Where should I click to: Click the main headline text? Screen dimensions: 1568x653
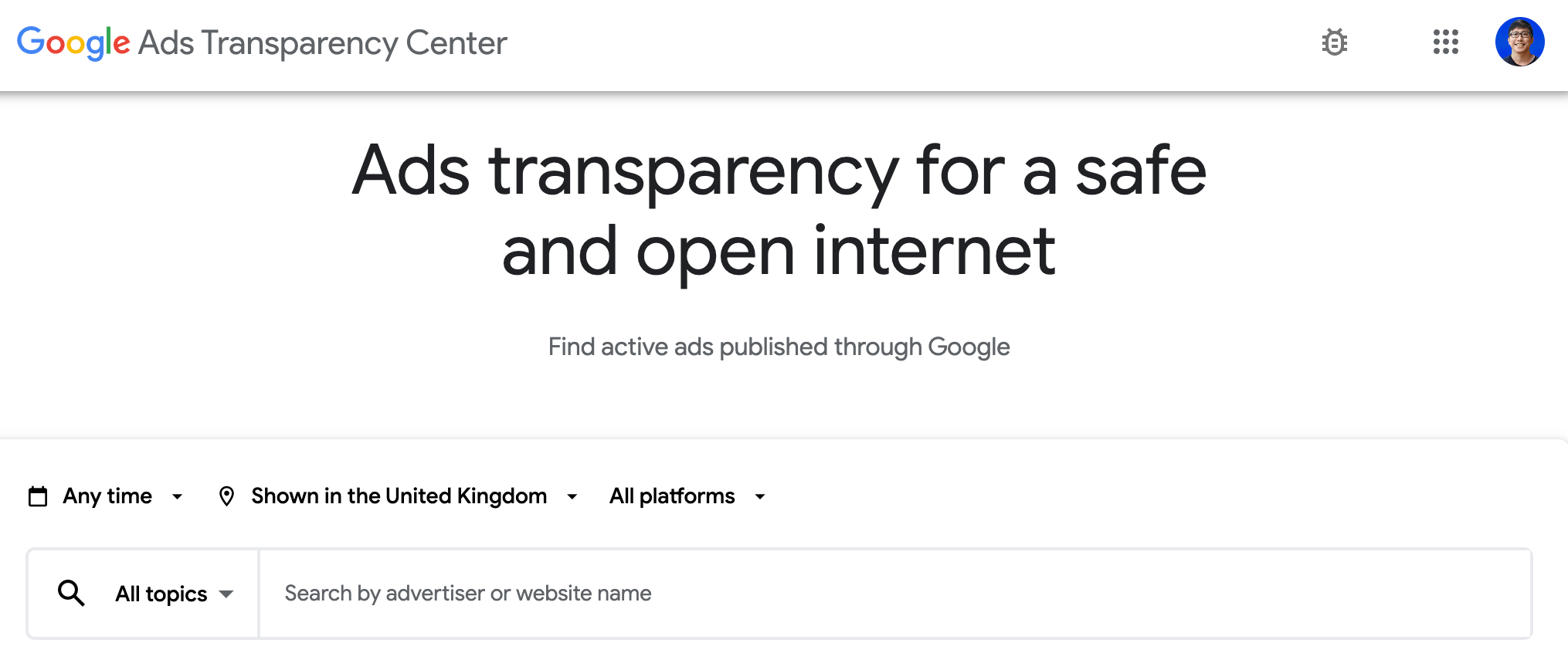pos(779,210)
